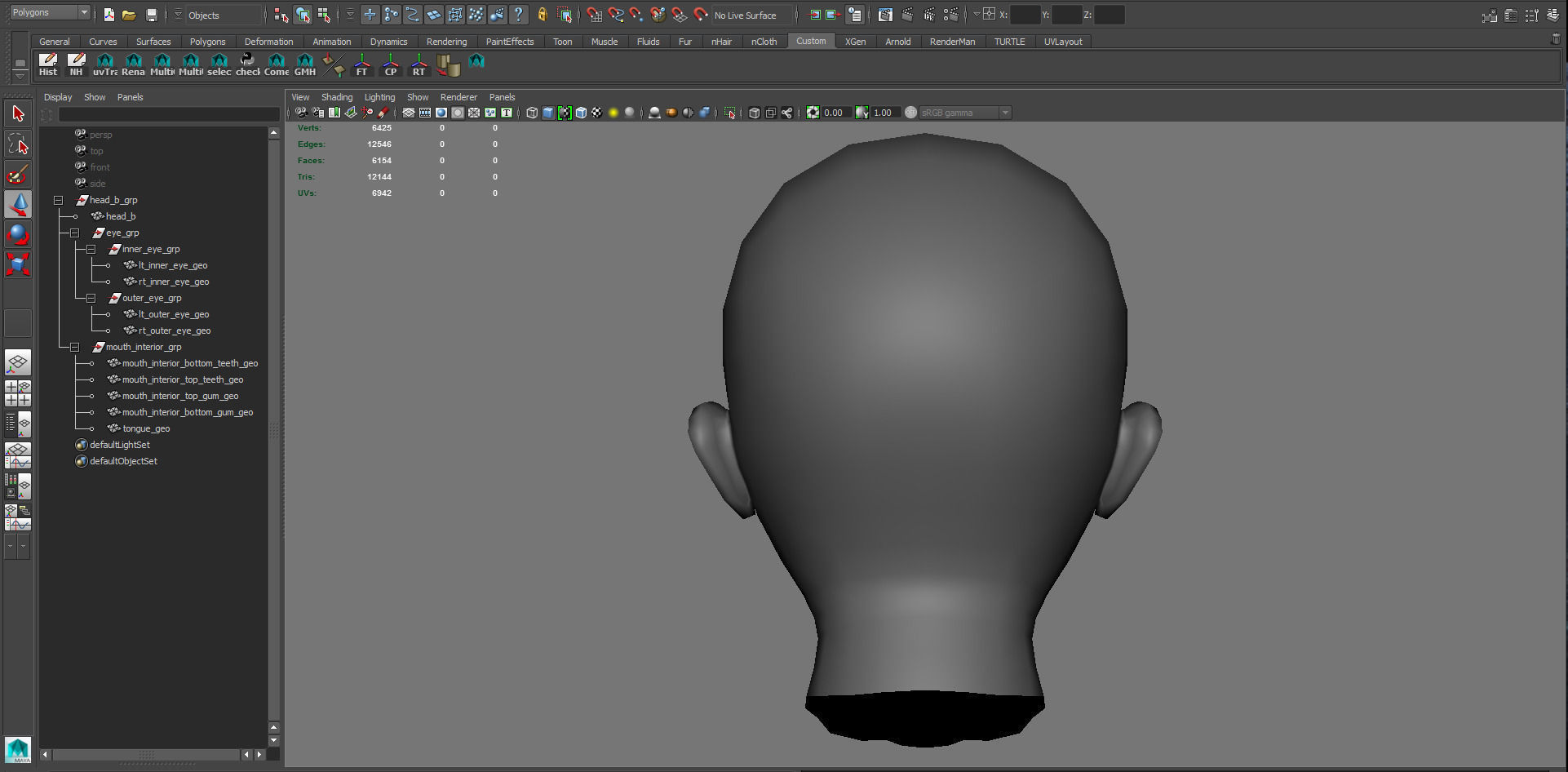The width and height of the screenshot is (1568, 772).
Task: Toggle wireframe display in viewport toolbar
Action: (532, 113)
